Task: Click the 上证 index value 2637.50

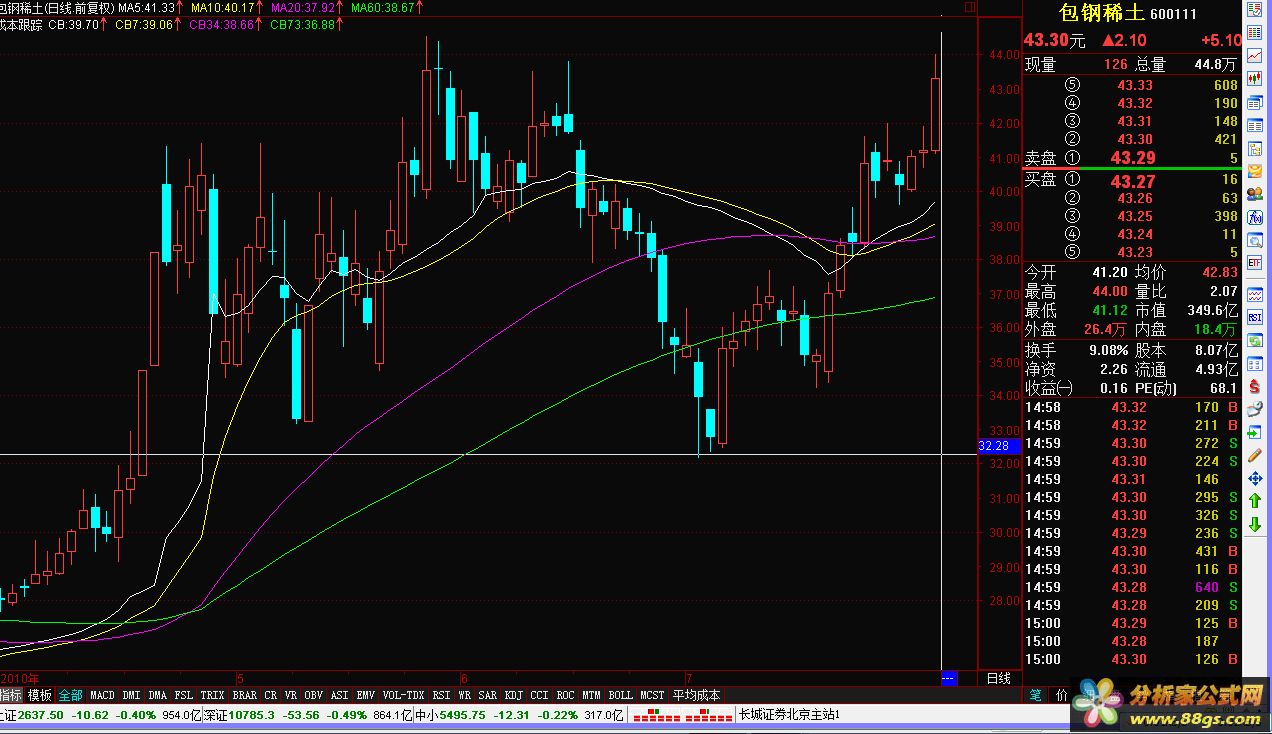Action: tap(41, 715)
